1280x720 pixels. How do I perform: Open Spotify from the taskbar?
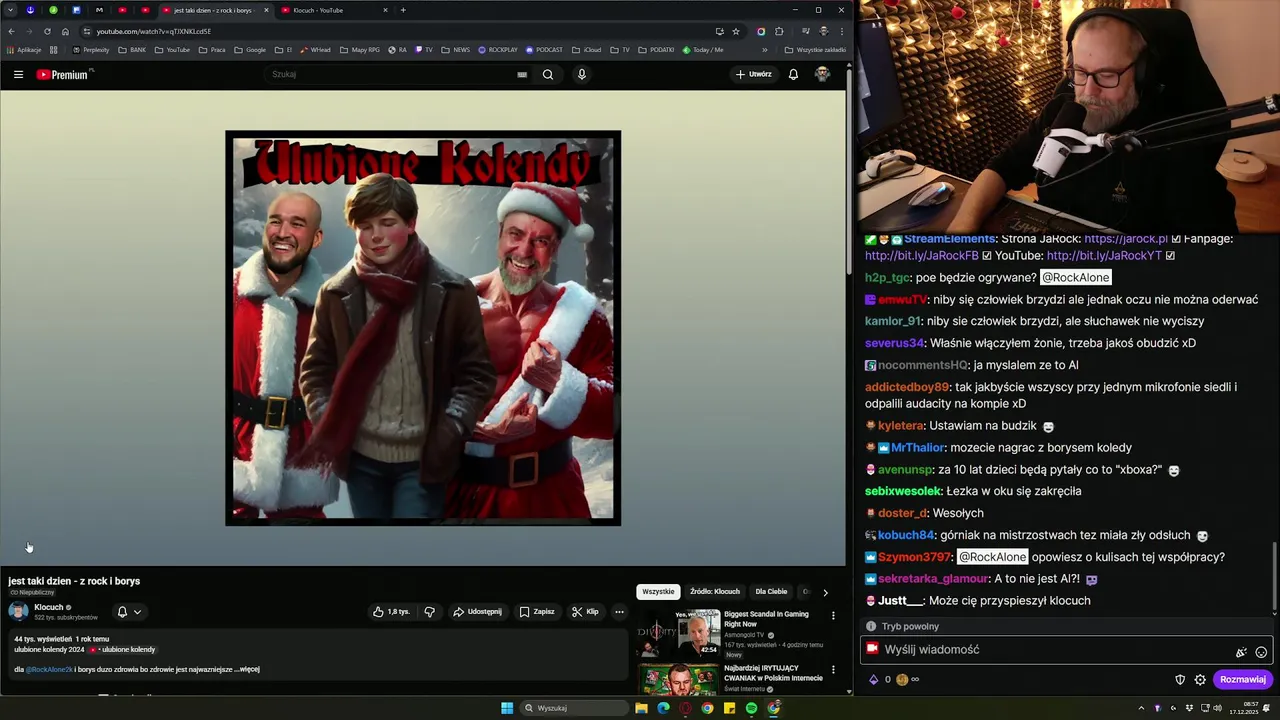click(751, 708)
